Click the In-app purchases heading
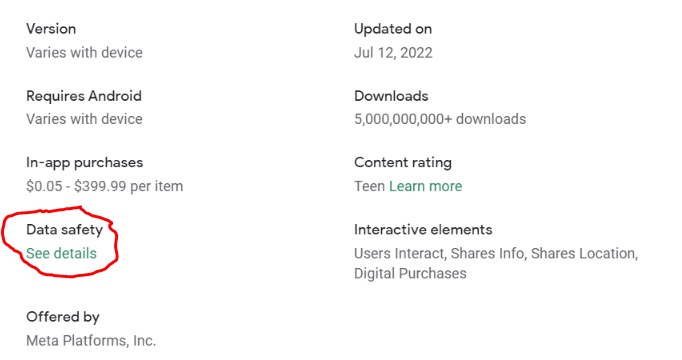 (x=84, y=163)
